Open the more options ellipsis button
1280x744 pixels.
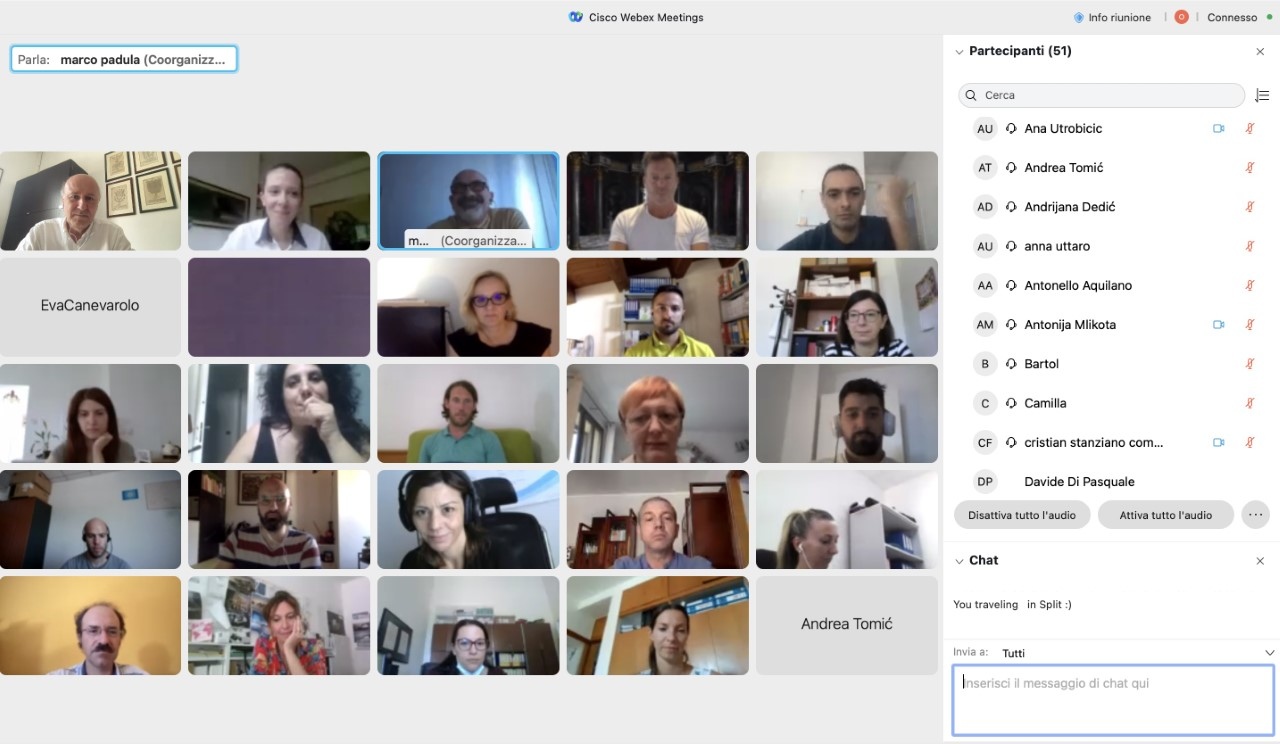pyautogui.click(x=1255, y=515)
